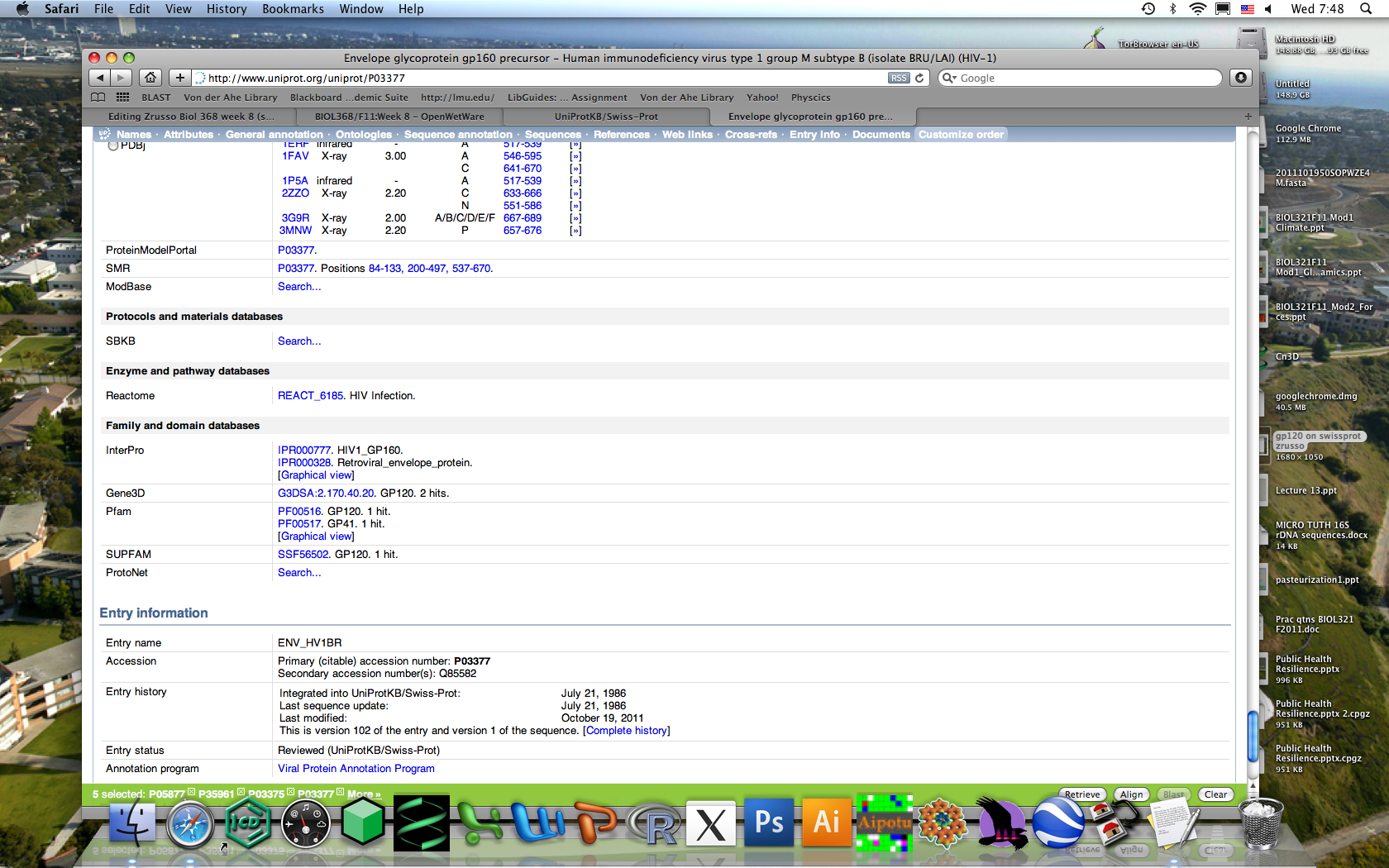Screen dimensions: 1389x868
Task: Select the PDBj radio button
Action: point(113,145)
